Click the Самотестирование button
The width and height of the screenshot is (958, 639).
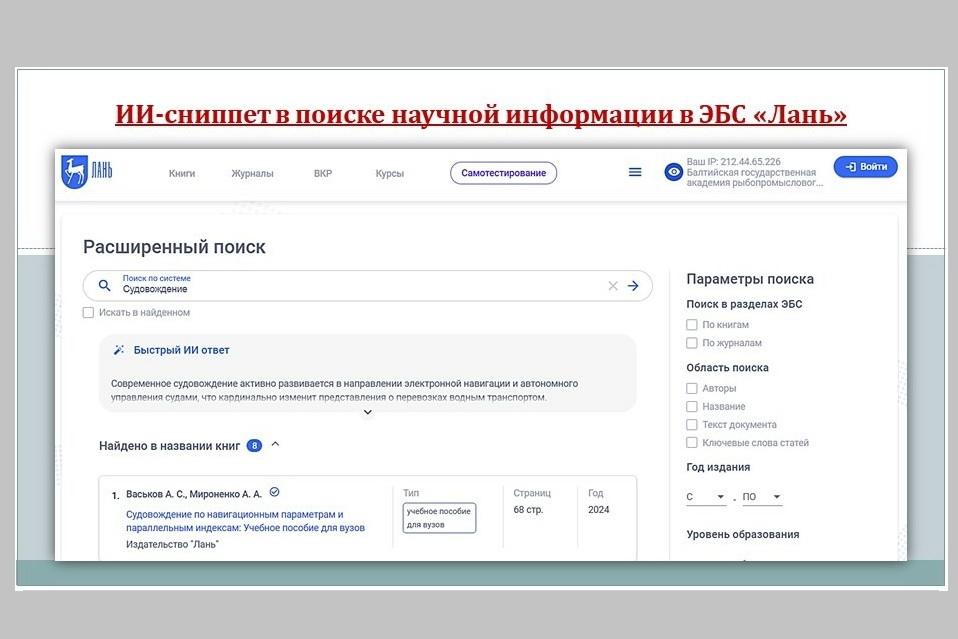[503, 173]
